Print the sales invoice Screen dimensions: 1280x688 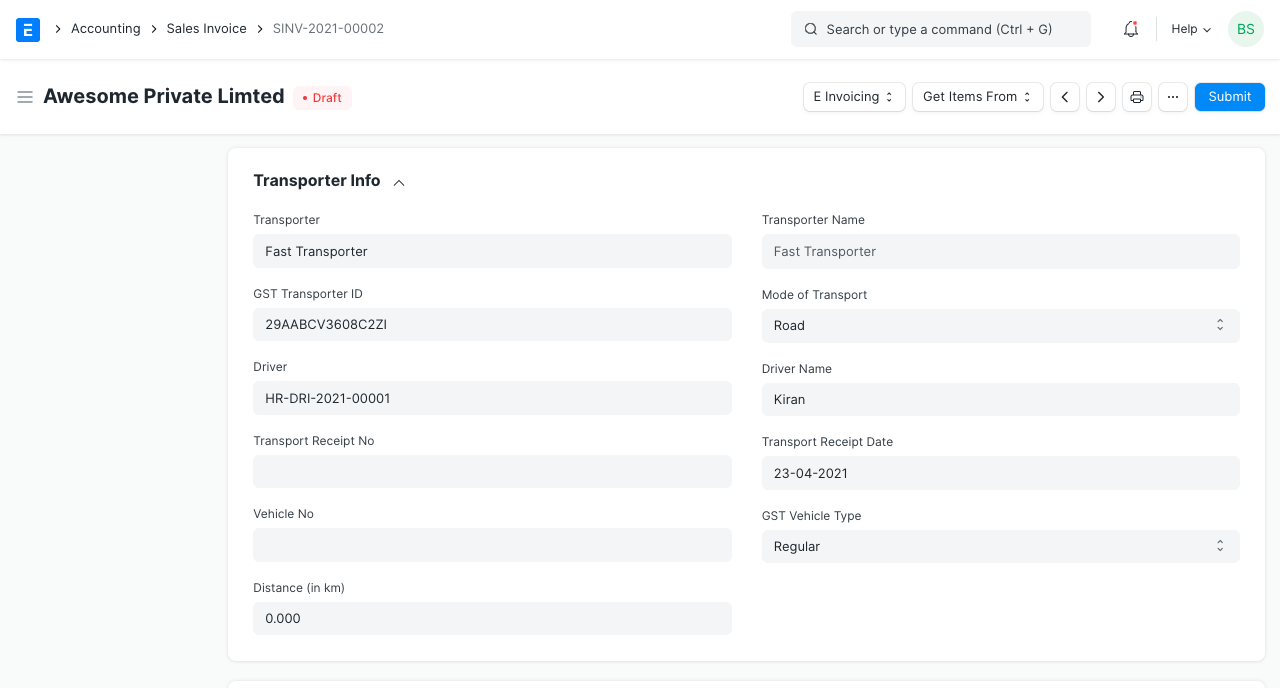coord(1136,96)
